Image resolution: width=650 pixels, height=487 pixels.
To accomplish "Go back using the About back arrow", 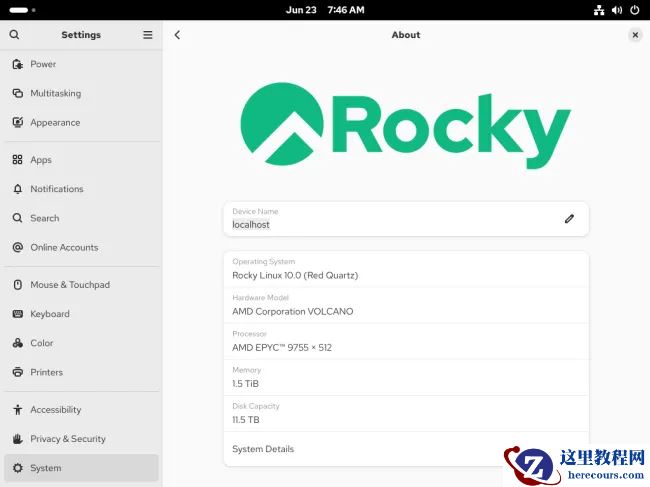I will 177,35.
